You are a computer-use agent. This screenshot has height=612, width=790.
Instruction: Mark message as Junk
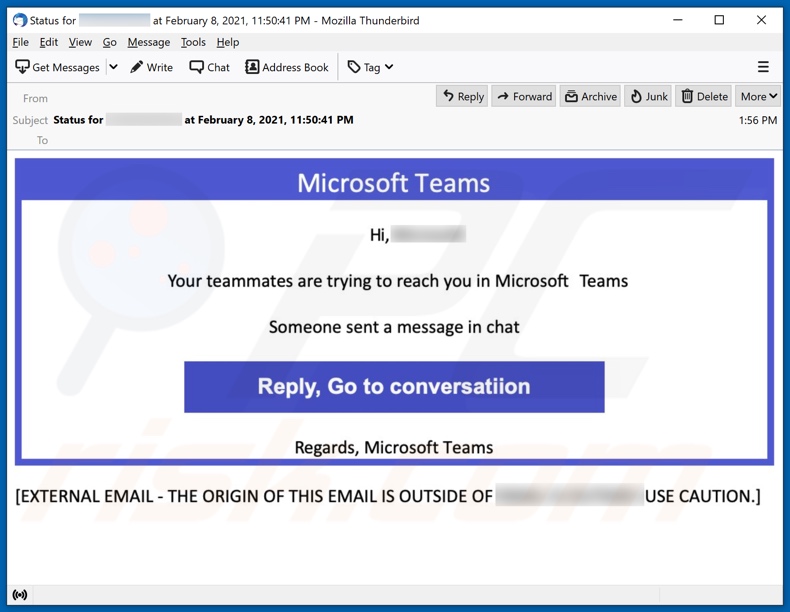tap(648, 96)
